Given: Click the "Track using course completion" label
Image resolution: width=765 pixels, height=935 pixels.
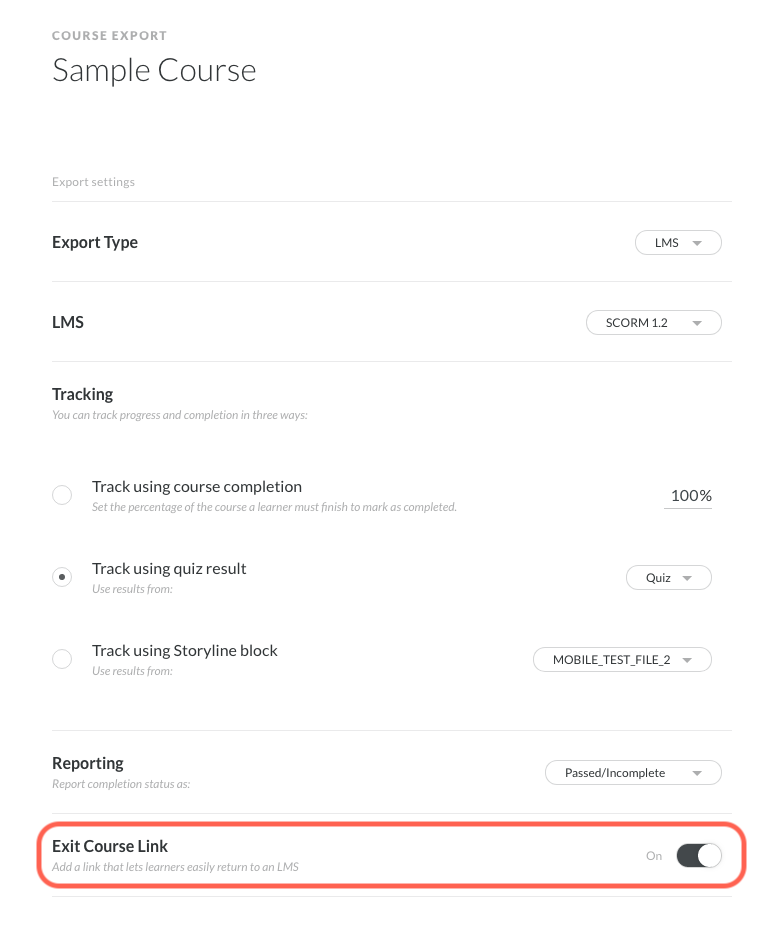Looking at the screenshot, I should click(196, 487).
